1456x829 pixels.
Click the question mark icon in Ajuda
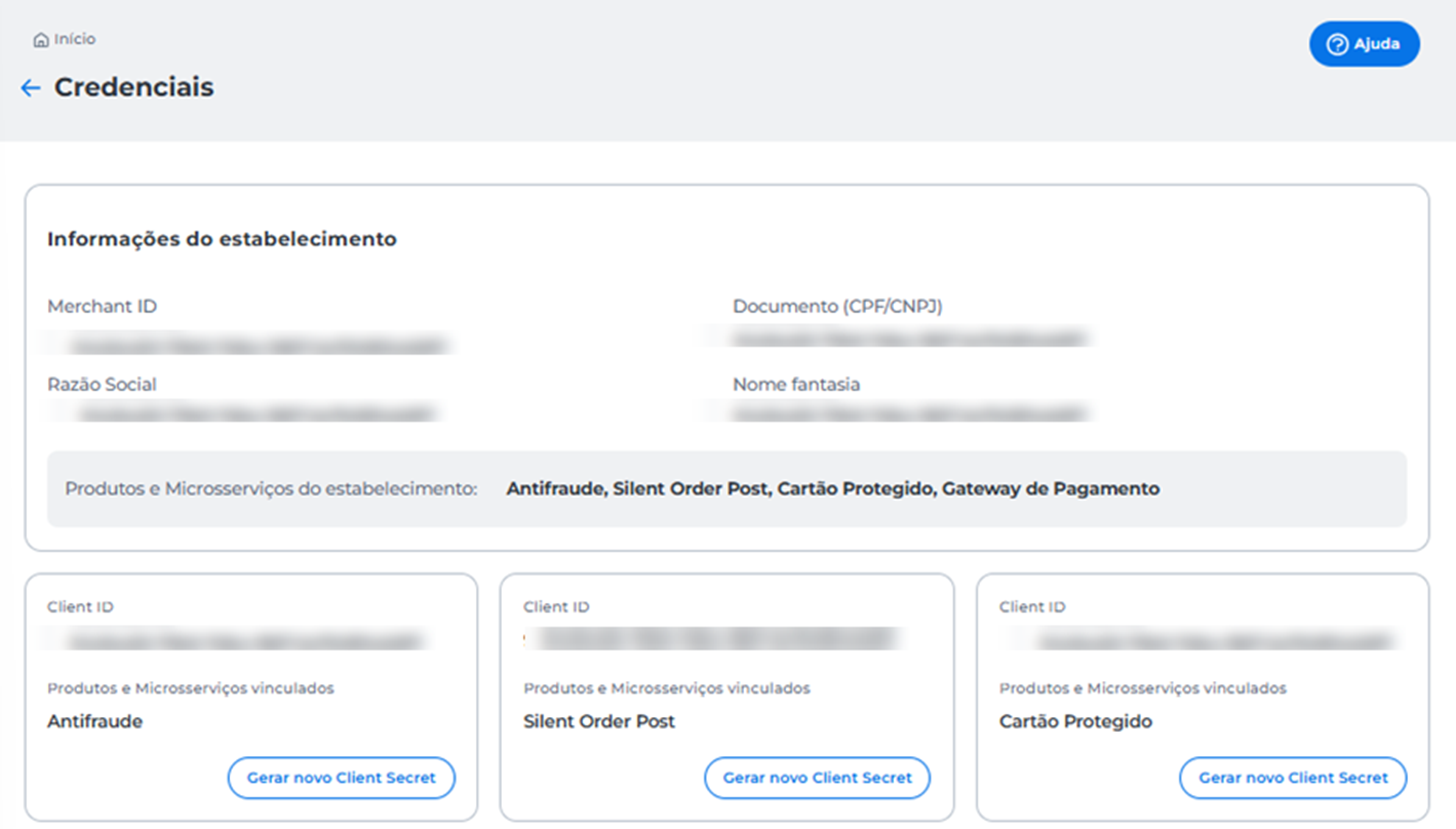point(1337,44)
